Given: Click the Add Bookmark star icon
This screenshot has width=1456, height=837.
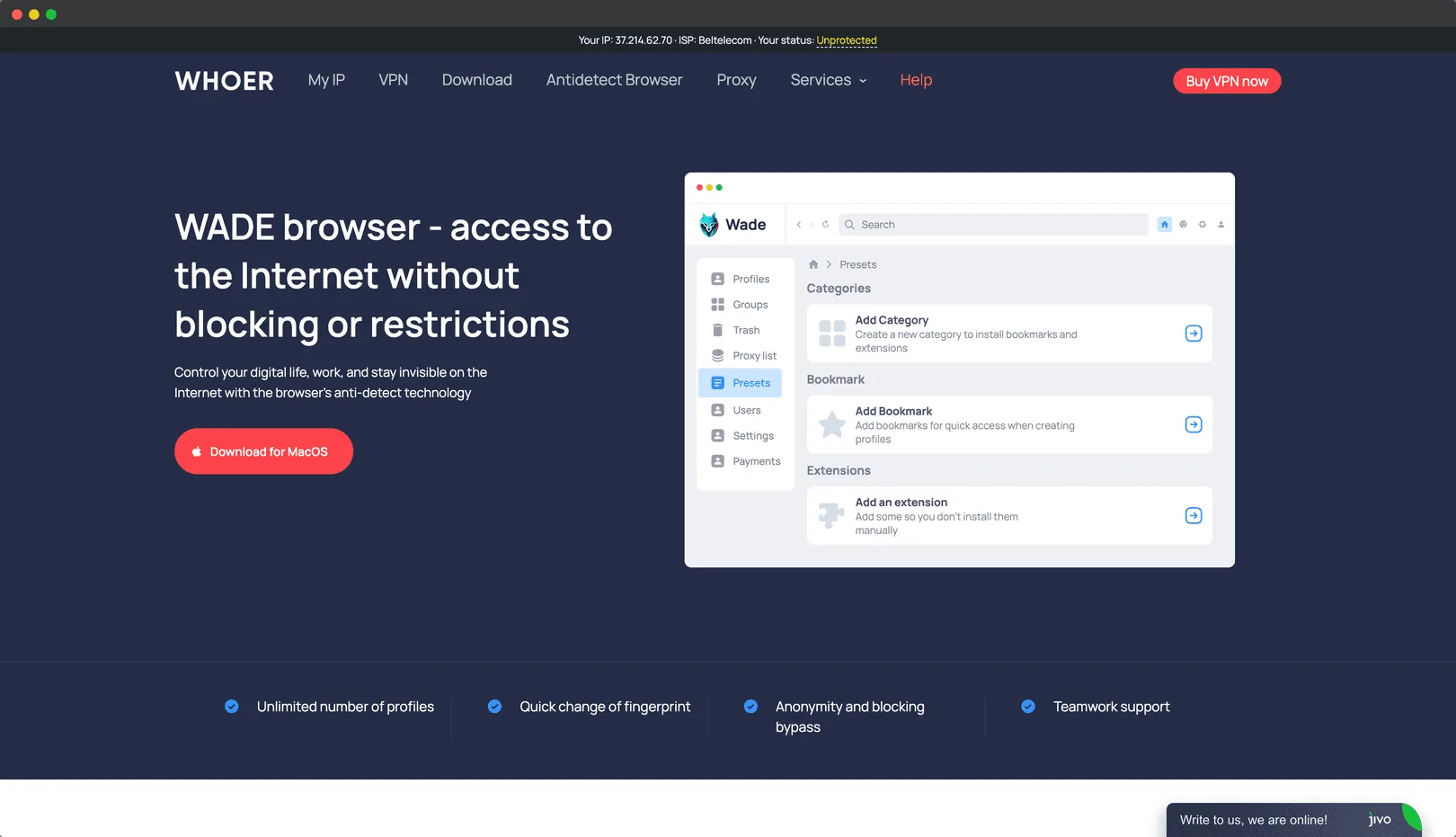Looking at the screenshot, I should click(832, 424).
